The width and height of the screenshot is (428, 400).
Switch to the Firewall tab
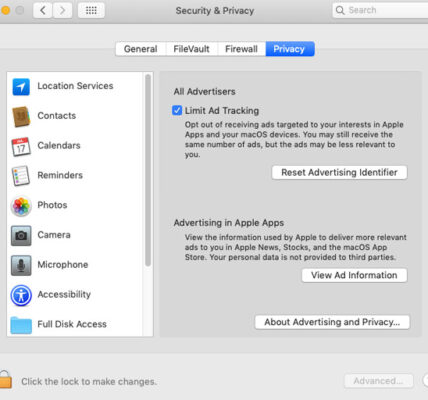(x=241, y=49)
